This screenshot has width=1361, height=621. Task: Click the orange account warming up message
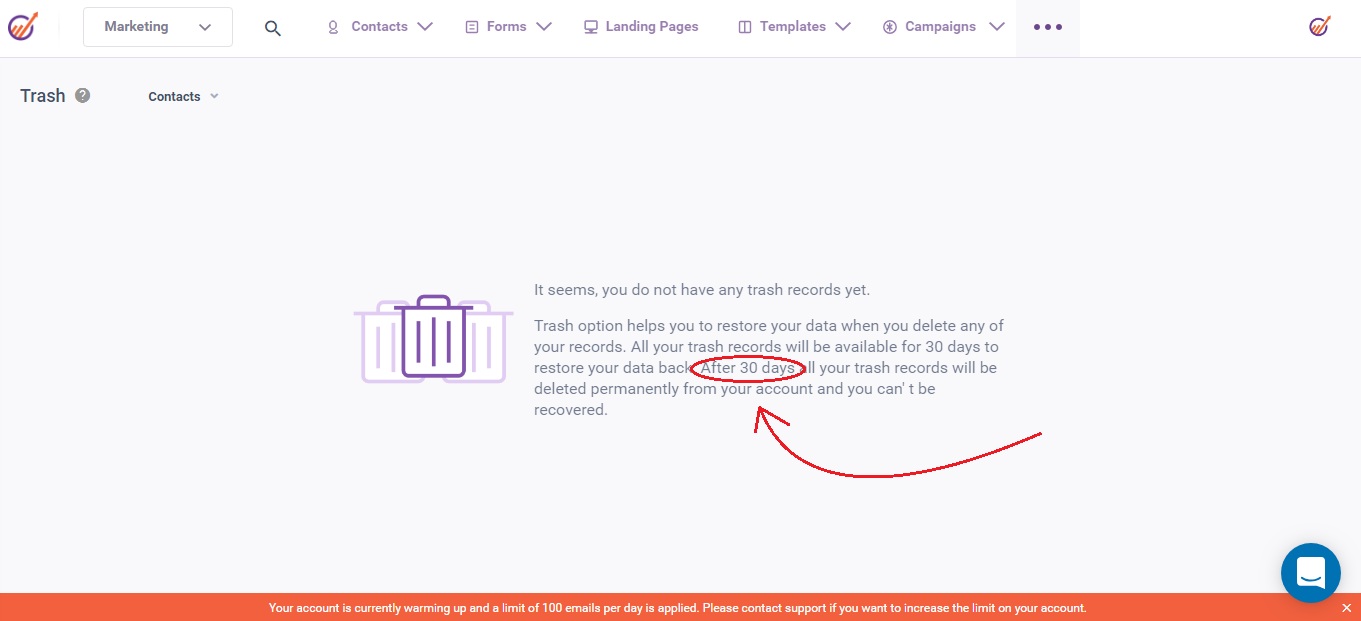pyautogui.click(x=677, y=608)
